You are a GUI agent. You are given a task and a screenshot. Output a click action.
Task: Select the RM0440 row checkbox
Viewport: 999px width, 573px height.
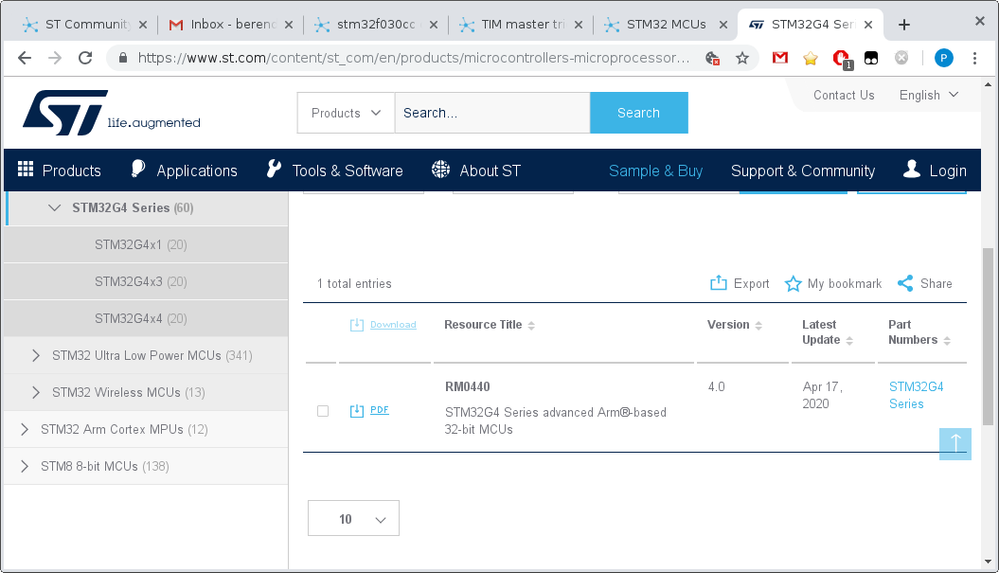click(323, 411)
